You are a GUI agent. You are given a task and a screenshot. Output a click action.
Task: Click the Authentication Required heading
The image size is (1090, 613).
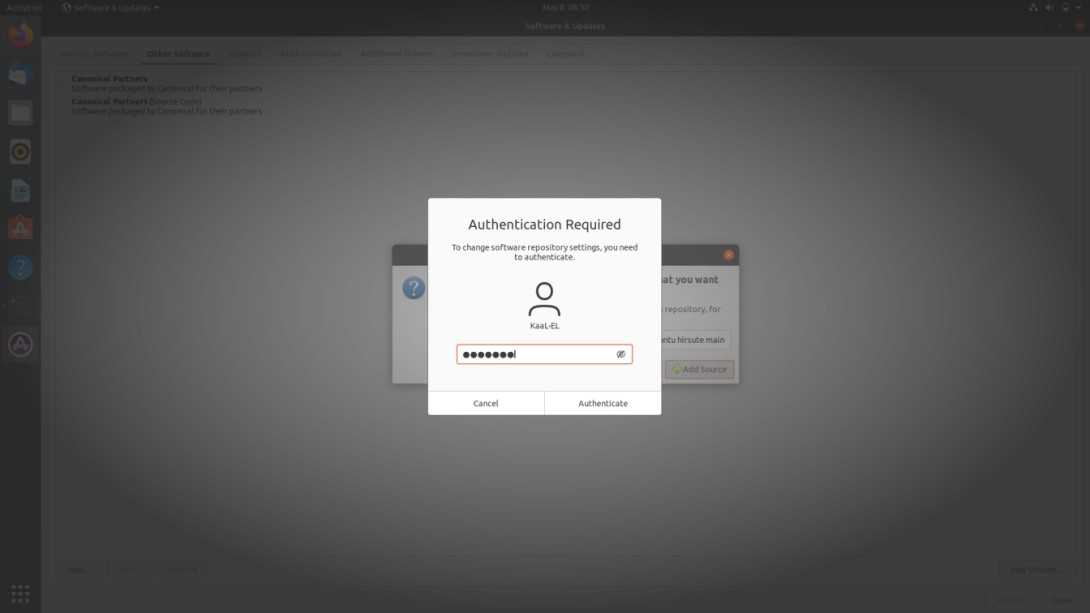pos(544,224)
